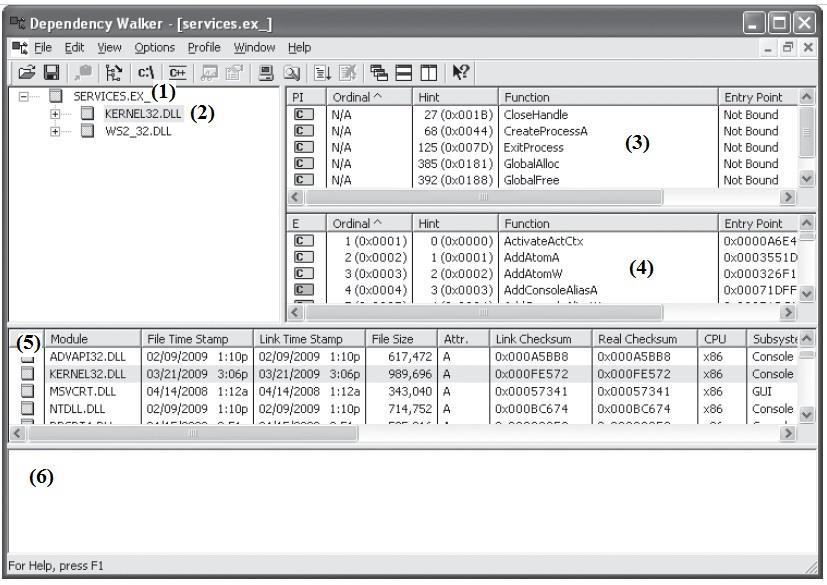827x585 pixels.
Task: Click module icon in MSVCRT.DLL list row
Action: pos(27,391)
